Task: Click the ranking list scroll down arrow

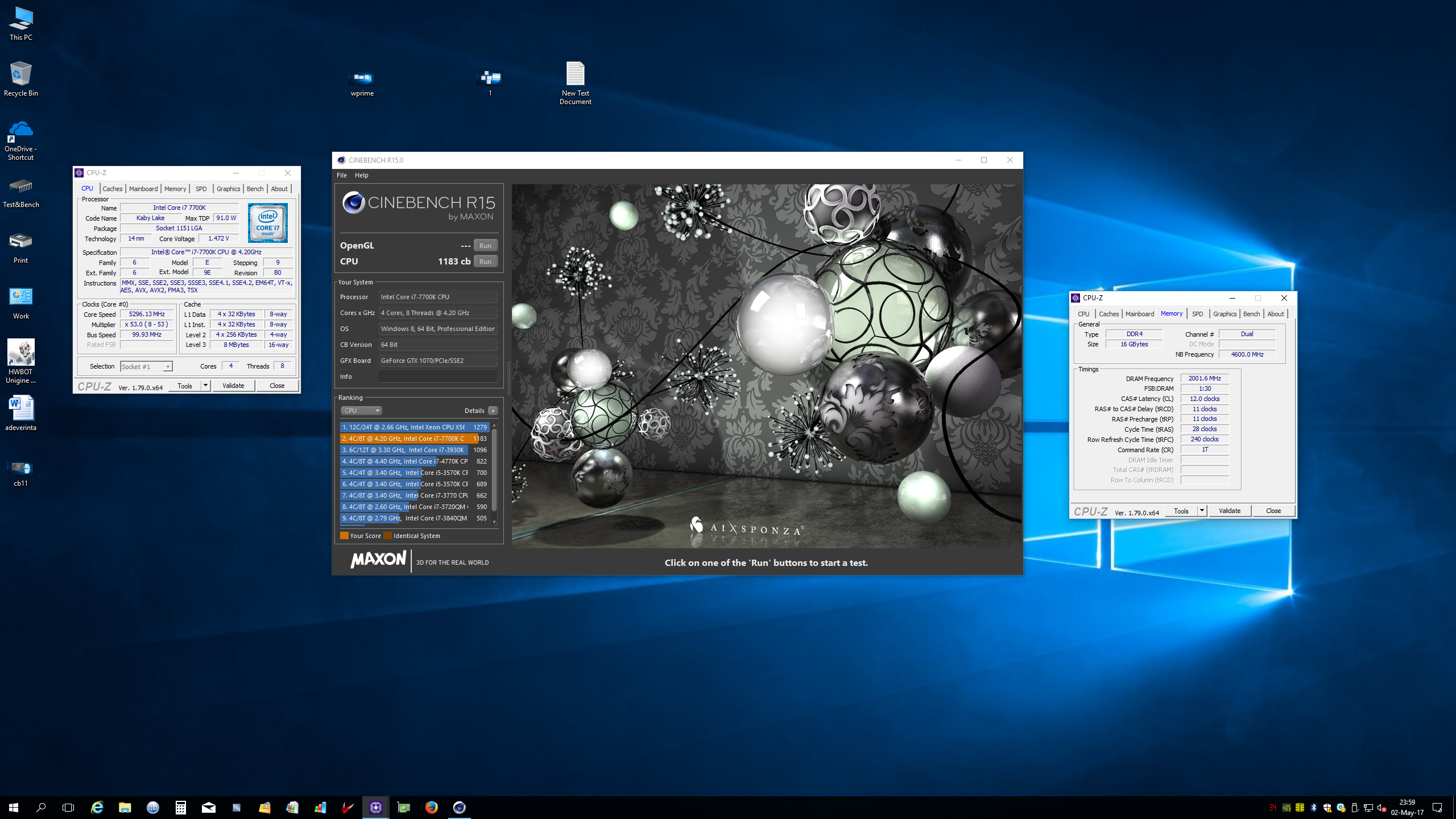Action: click(x=494, y=522)
